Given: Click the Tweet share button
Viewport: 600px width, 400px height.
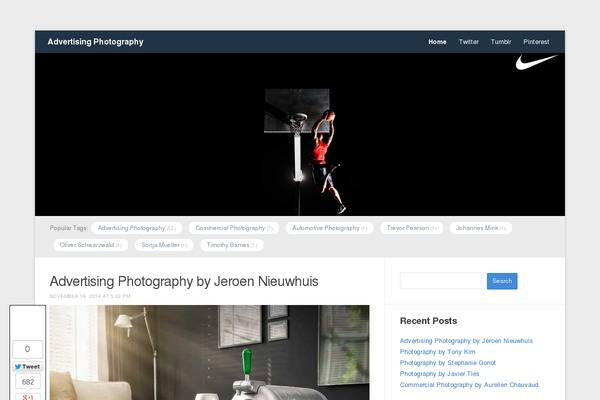Looking at the screenshot, I should (x=28, y=366).
